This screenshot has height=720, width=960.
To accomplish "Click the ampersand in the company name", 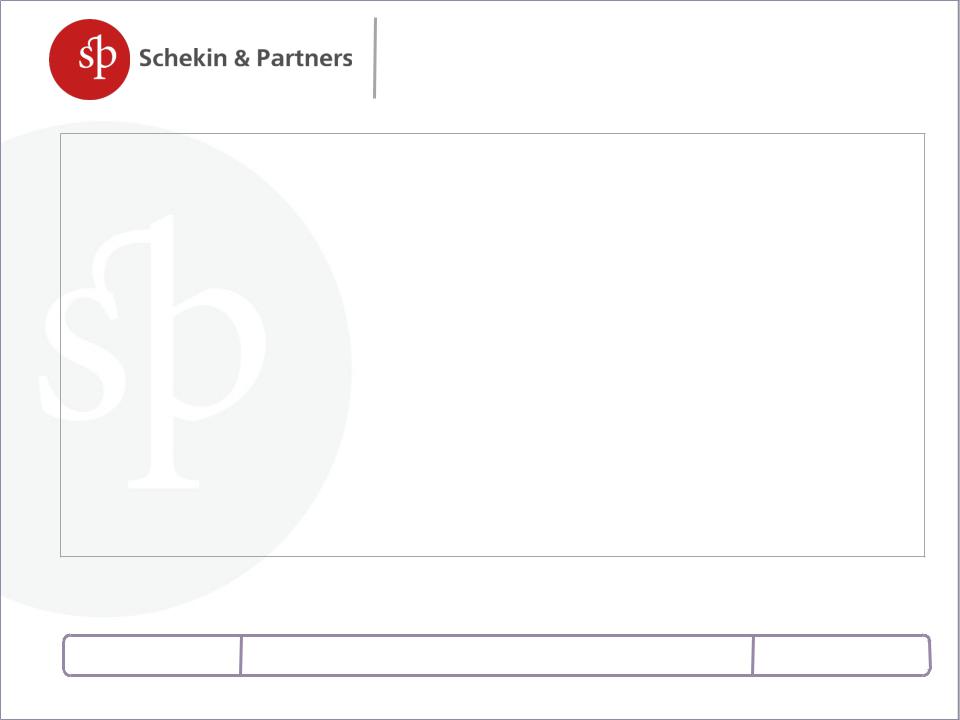I will (242, 58).
